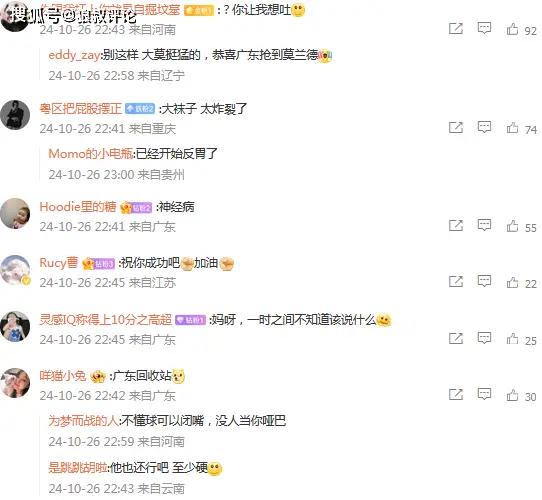Click the fan badge next to 粤区把屁股摆正
The width and height of the screenshot is (542, 500).
click(140, 109)
